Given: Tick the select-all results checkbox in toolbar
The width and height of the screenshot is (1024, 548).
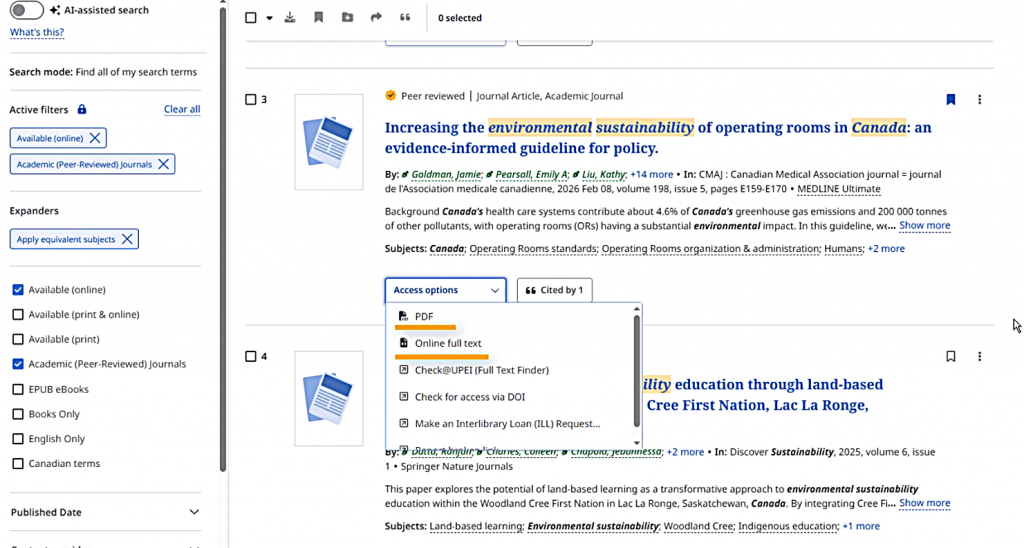Looking at the screenshot, I should 251,18.
